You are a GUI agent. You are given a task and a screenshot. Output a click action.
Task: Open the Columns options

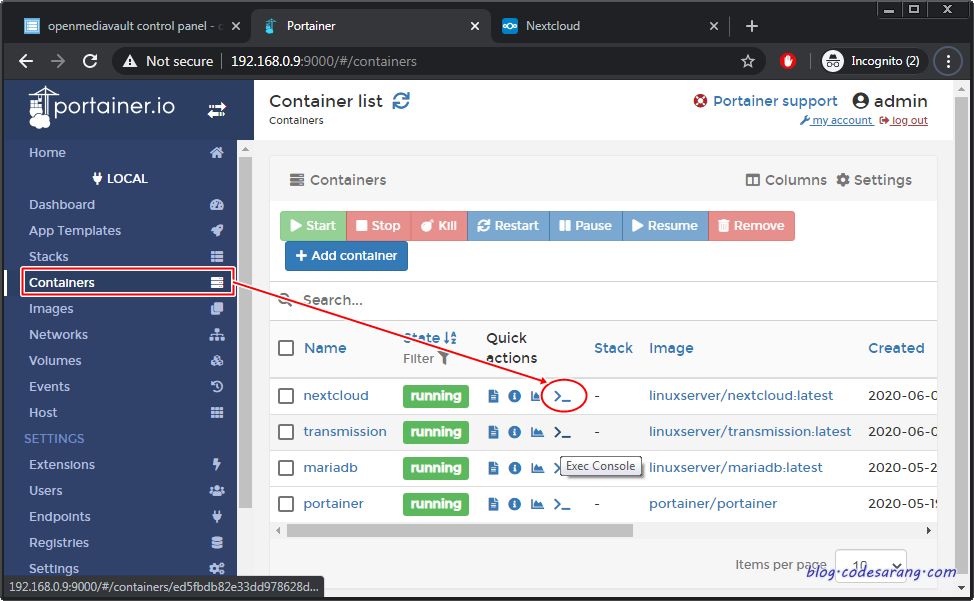tap(786, 180)
